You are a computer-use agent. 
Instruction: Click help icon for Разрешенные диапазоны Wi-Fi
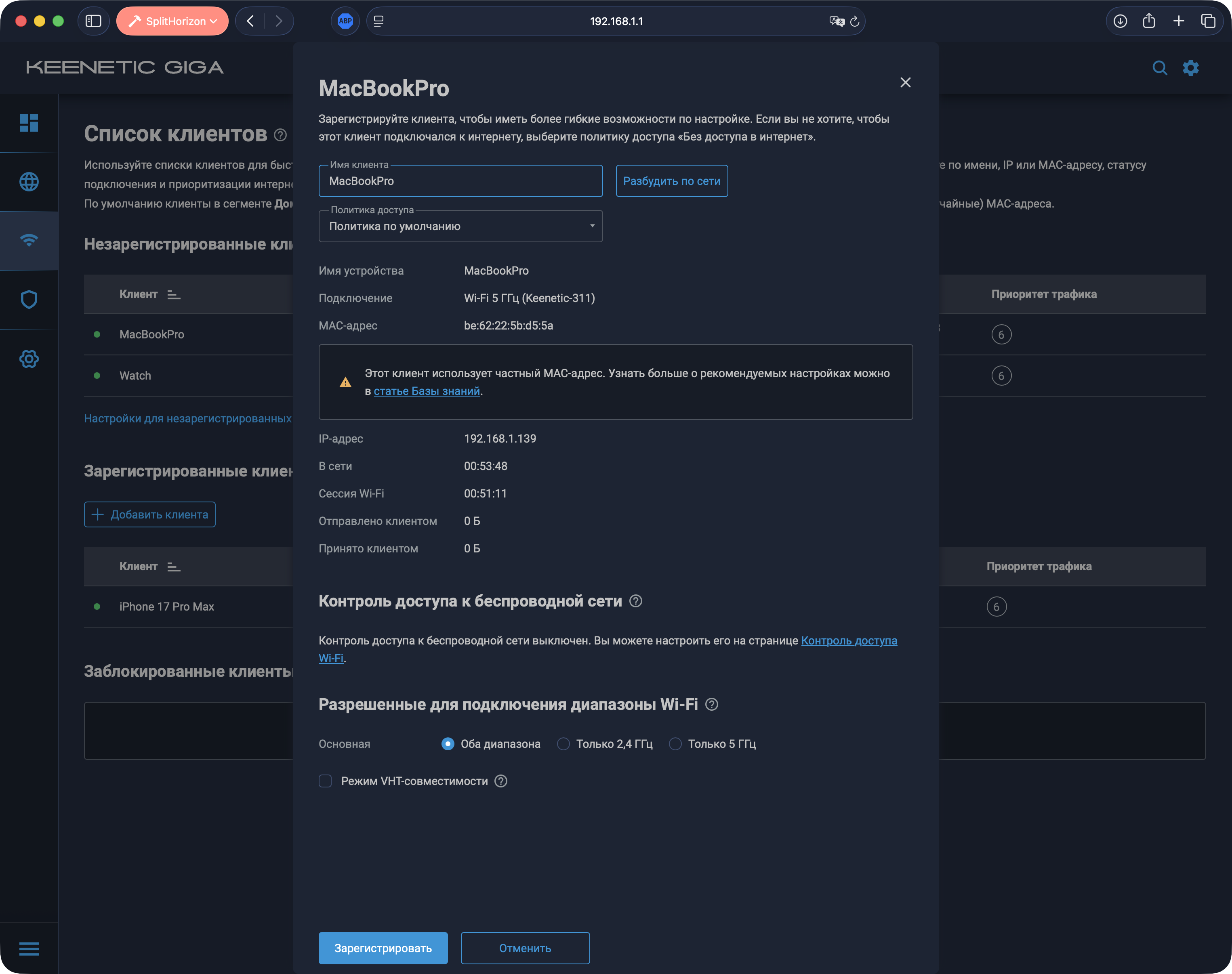tap(712, 704)
